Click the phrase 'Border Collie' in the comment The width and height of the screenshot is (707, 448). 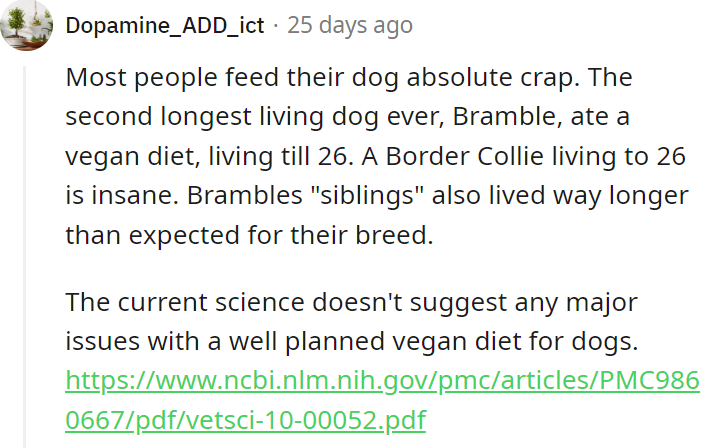pos(464,156)
